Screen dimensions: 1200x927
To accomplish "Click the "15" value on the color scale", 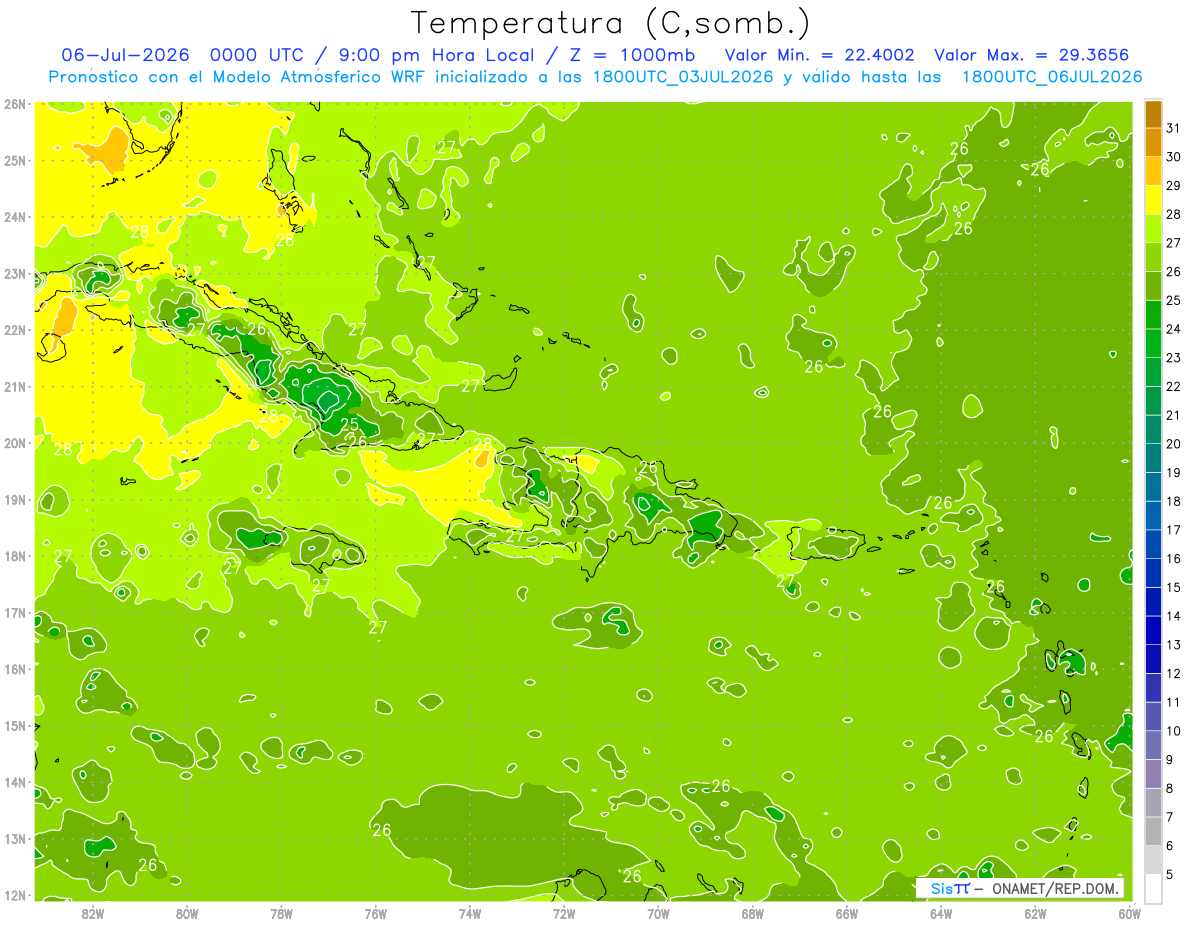I will (x=1174, y=588).
